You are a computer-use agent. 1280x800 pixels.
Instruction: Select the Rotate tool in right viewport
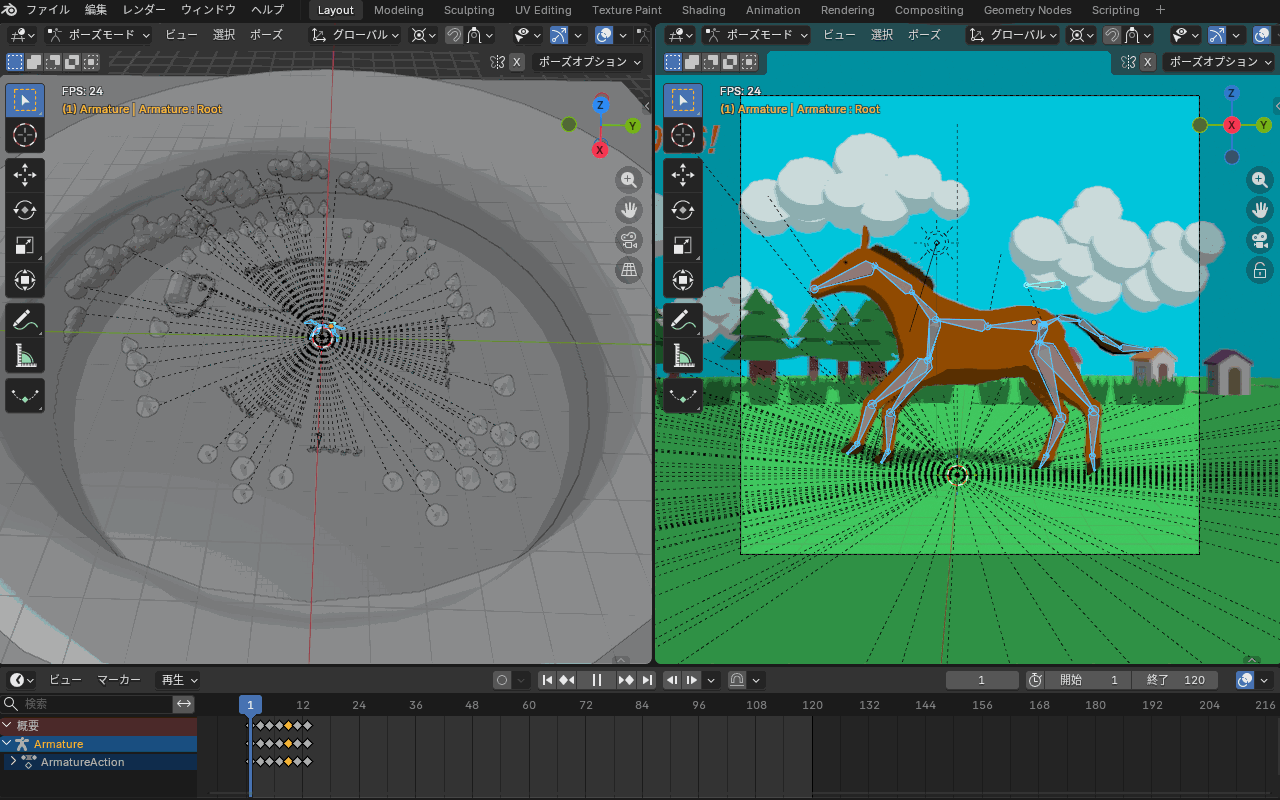point(683,210)
